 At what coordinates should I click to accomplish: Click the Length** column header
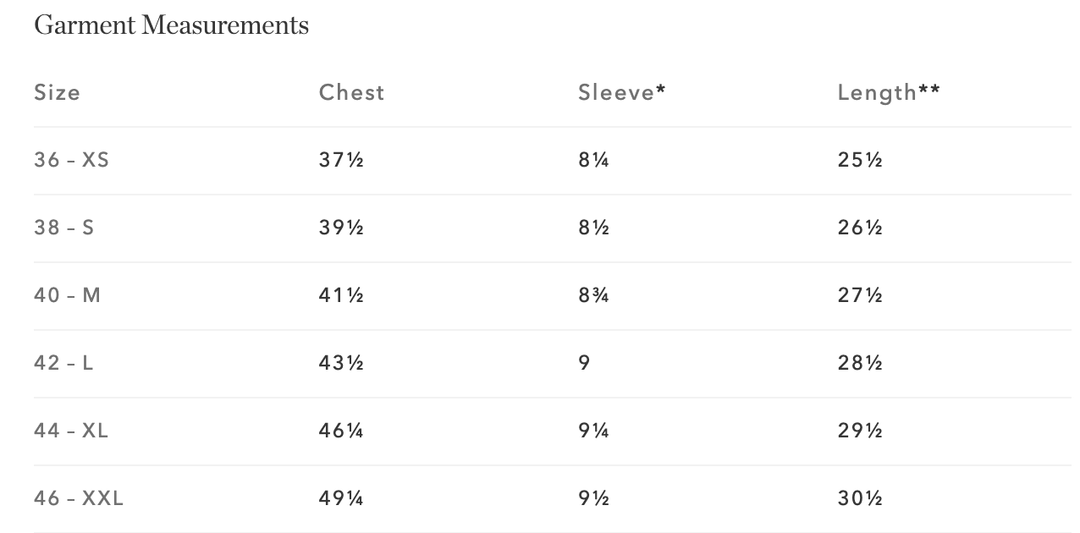click(889, 93)
